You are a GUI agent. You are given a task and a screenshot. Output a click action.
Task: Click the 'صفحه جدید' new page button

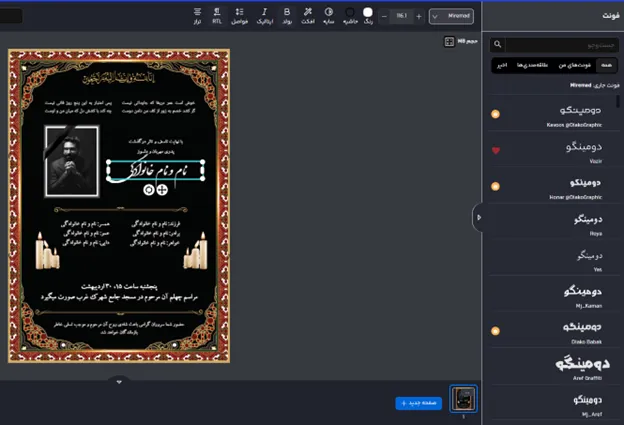click(418, 402)
